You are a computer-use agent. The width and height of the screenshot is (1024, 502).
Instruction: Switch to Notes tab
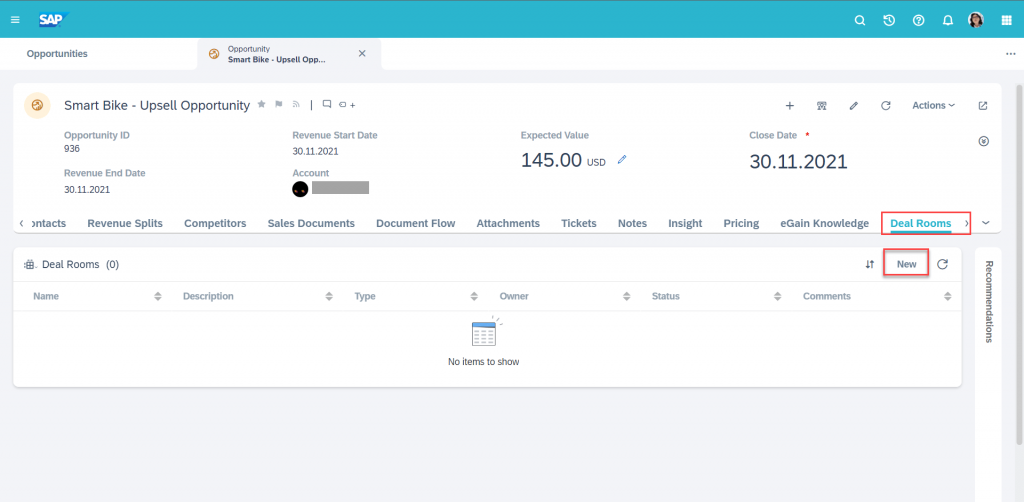[x=632, y=223]
